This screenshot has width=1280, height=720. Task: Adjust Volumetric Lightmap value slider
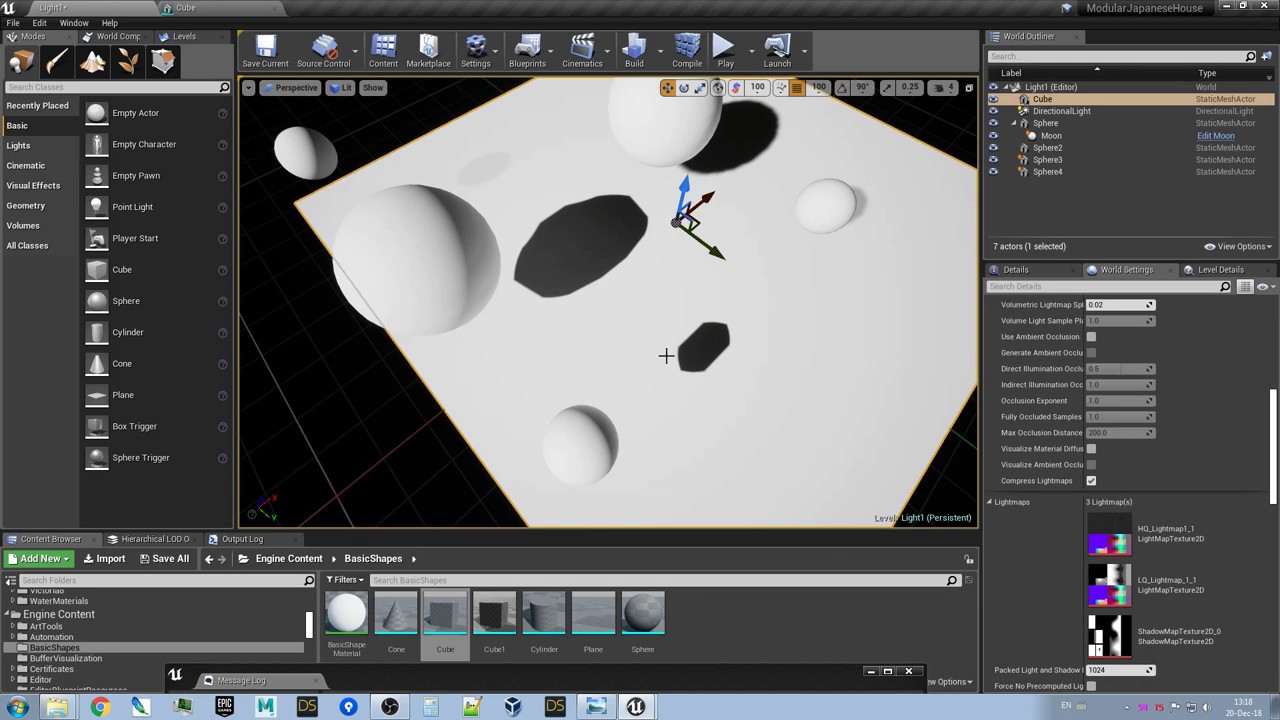(1120, 305)
